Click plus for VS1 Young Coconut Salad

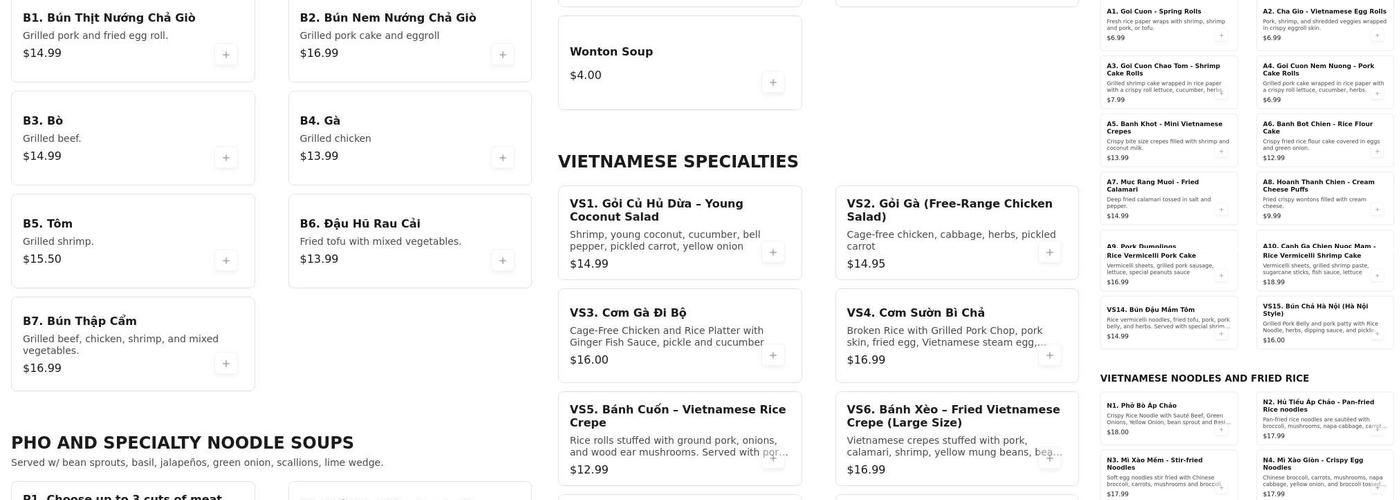point(773,252)
